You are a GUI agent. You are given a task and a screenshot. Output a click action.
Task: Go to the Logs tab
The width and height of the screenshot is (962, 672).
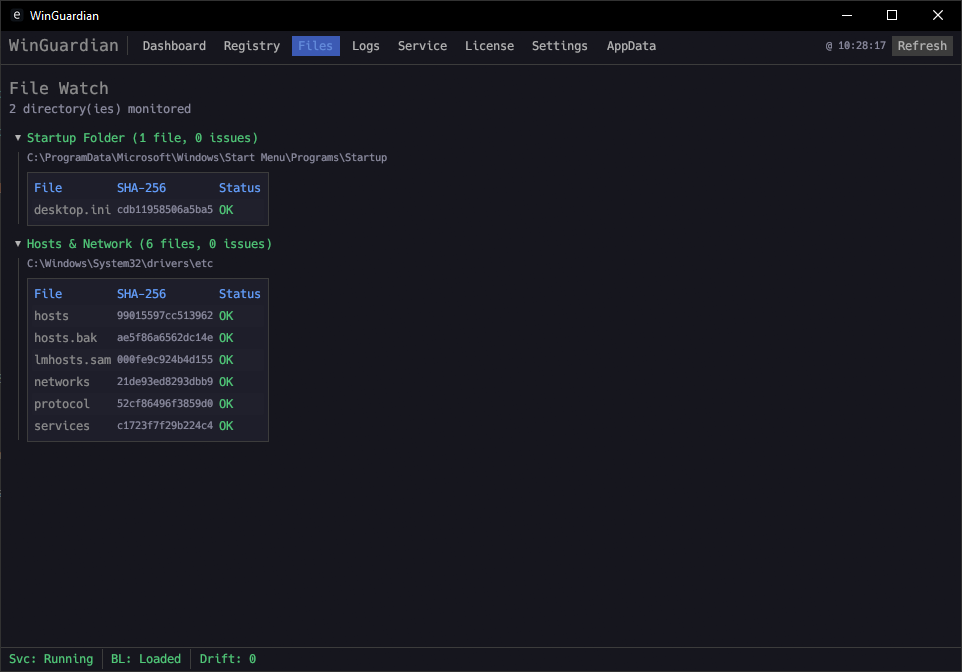click(365, 46)
